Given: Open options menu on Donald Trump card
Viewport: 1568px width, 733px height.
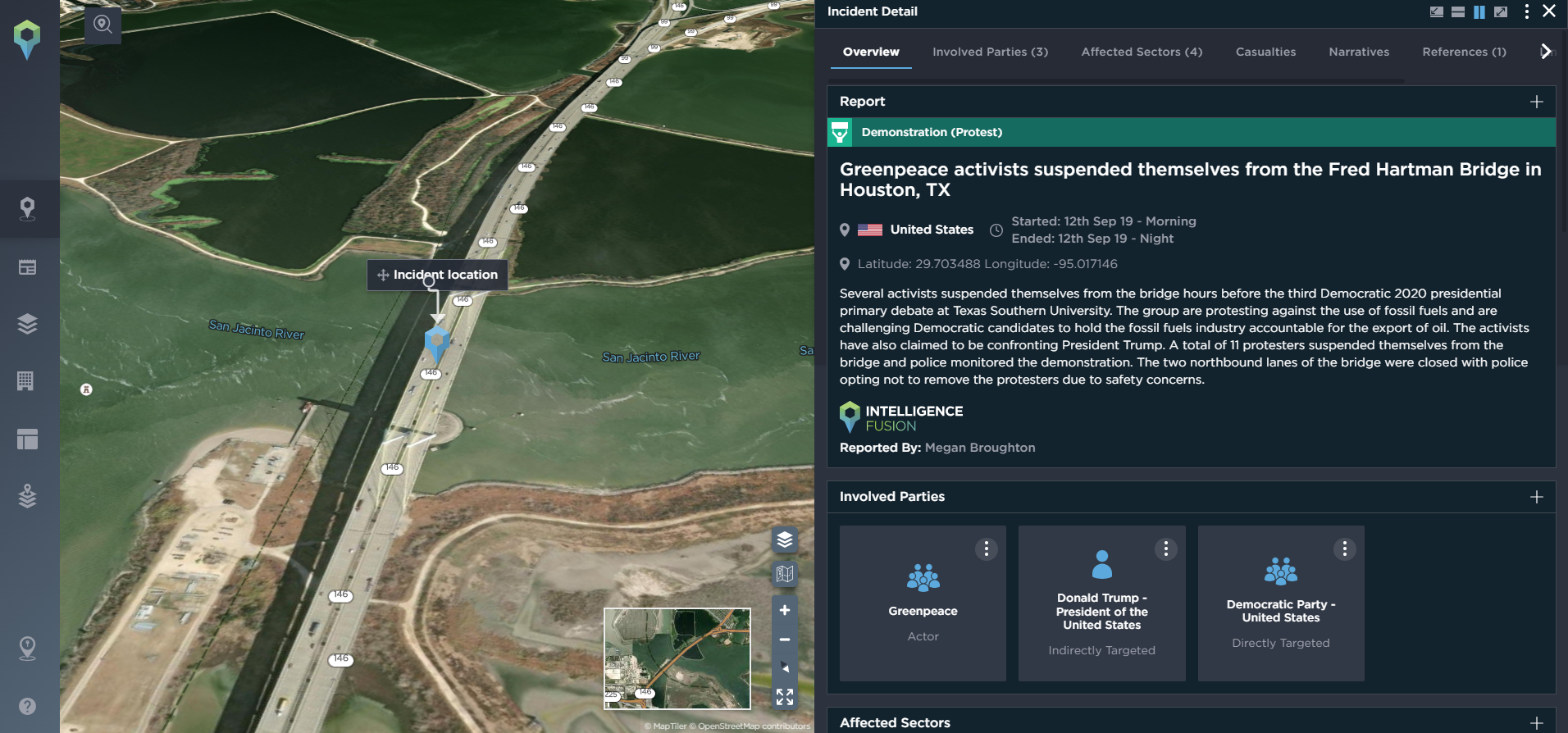Looking at the screenshot, I should click(1166, 549).
